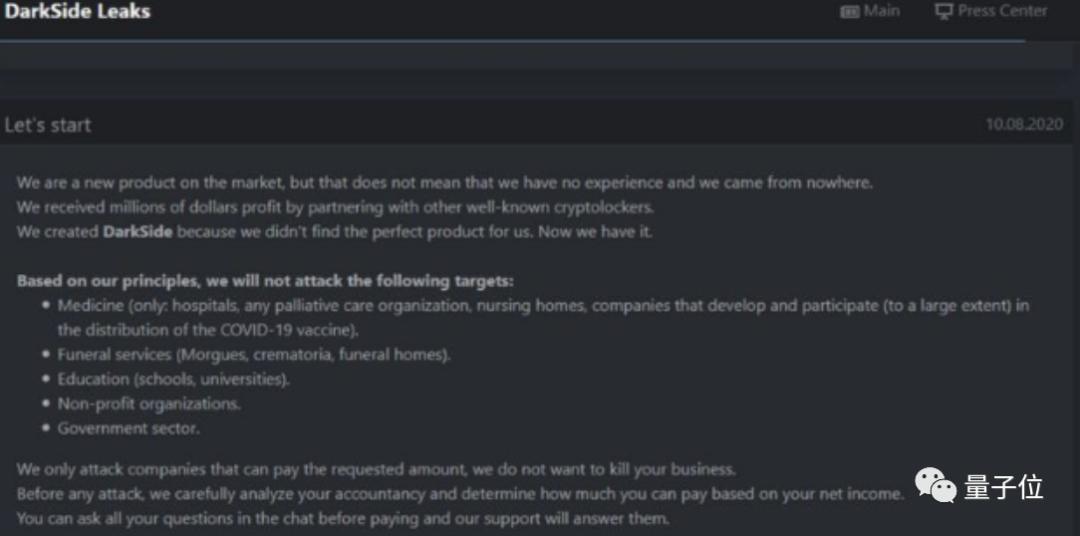Click the Funeral services list item

pyautogui.click(x=254, y=354)
